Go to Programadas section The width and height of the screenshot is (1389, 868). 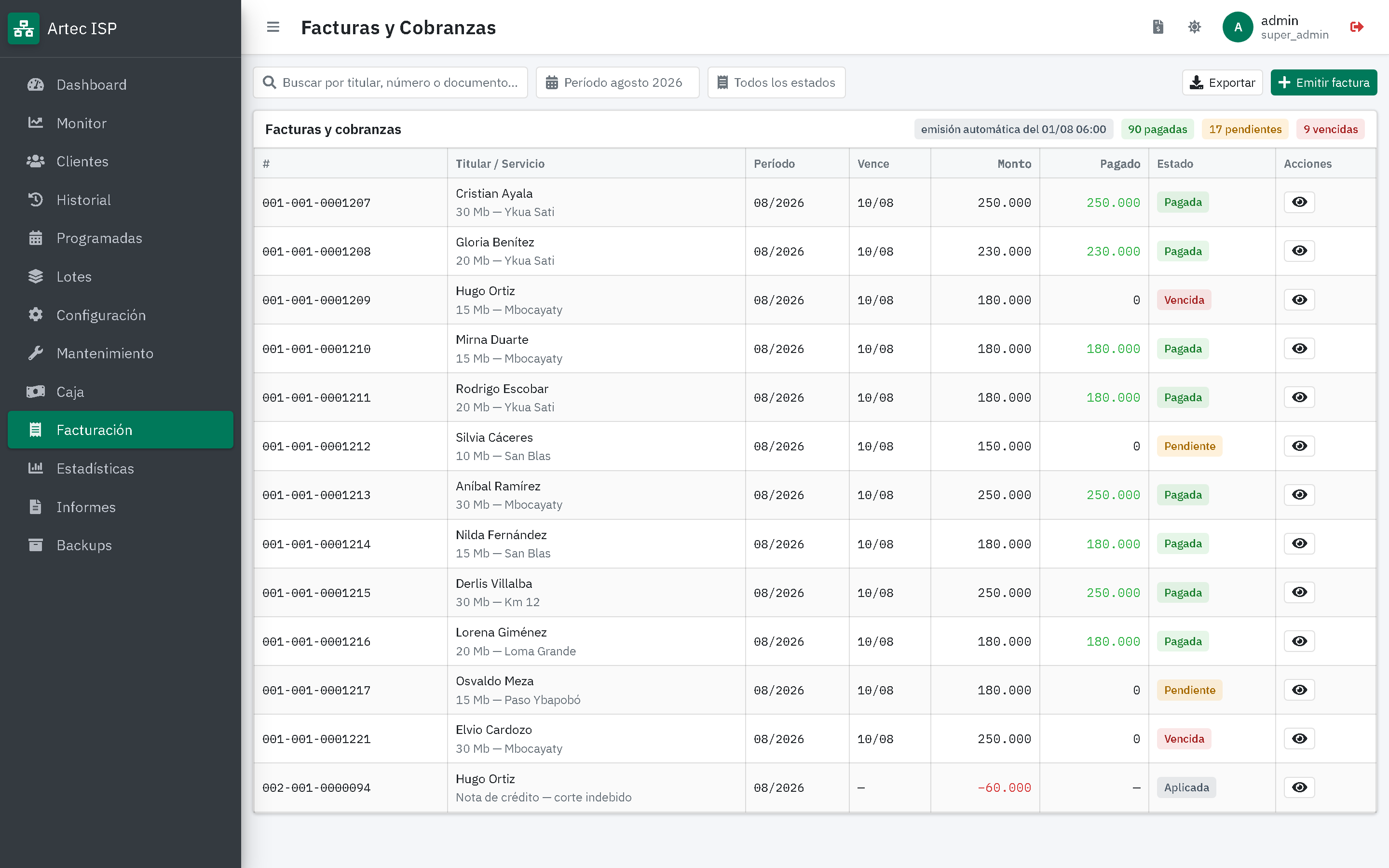121,238
